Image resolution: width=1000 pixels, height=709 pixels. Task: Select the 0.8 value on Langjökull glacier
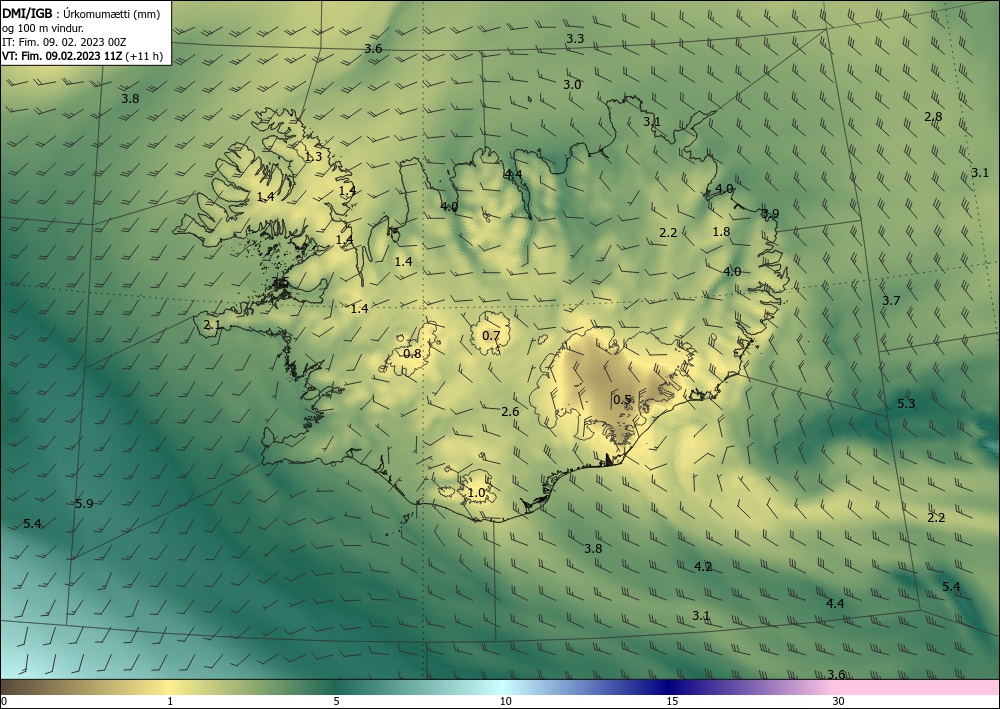pos(413,353)
